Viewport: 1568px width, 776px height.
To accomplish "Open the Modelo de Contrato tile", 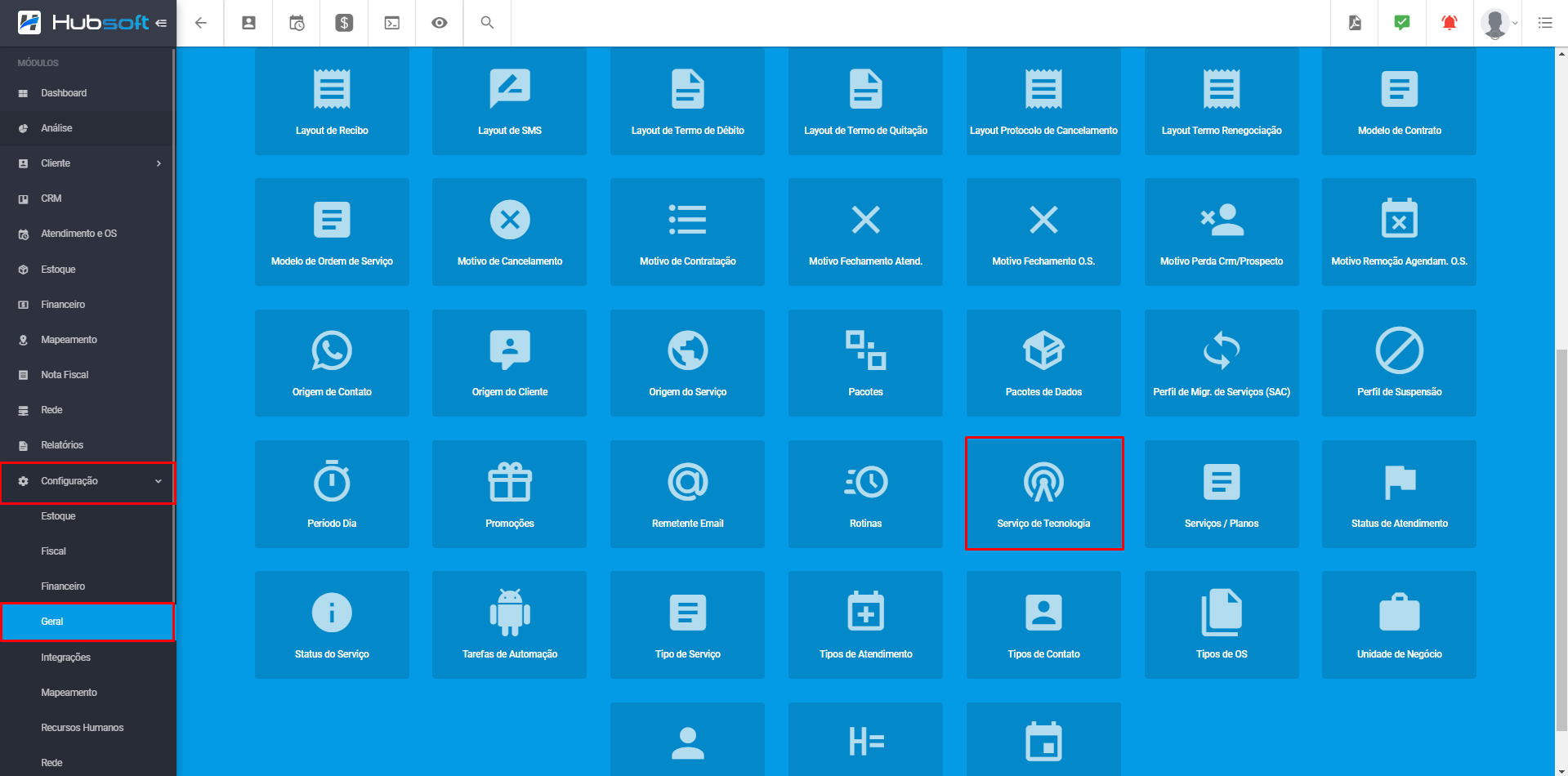I will click(x=1400, y=101).
